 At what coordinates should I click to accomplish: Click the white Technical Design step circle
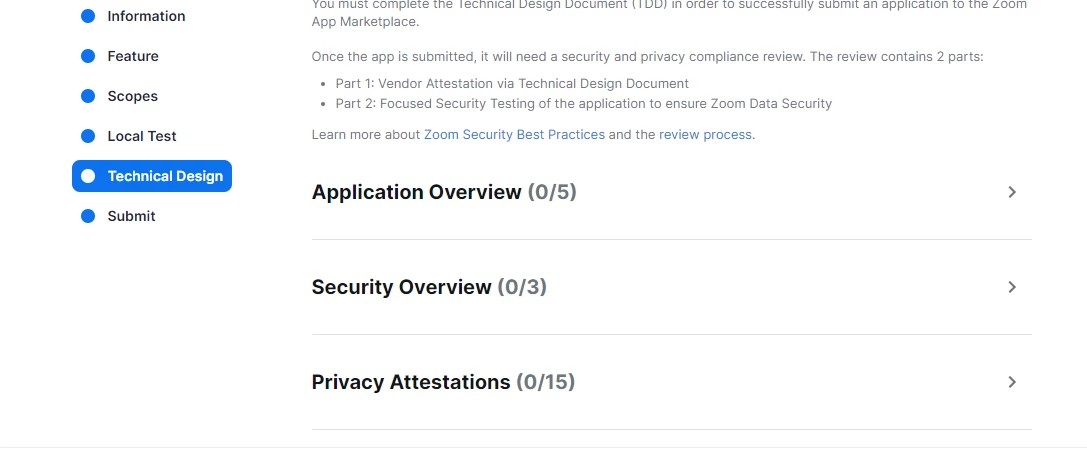88,176
